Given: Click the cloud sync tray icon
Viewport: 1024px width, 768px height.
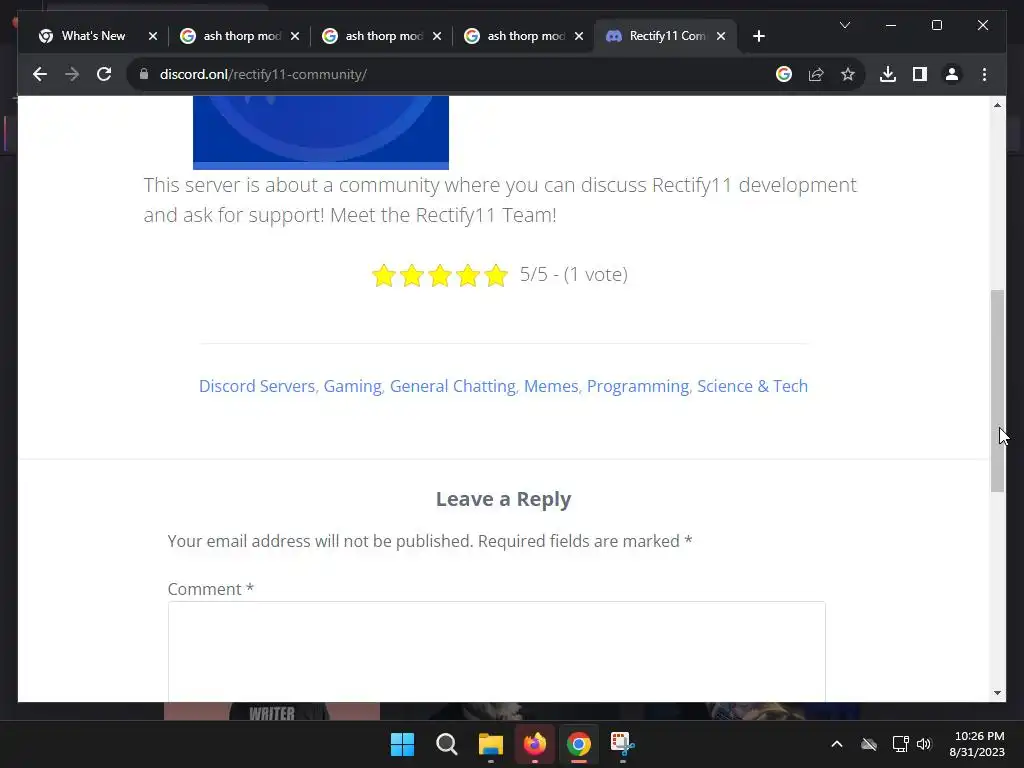Looking at the screenshot, I should click(869, 744).
